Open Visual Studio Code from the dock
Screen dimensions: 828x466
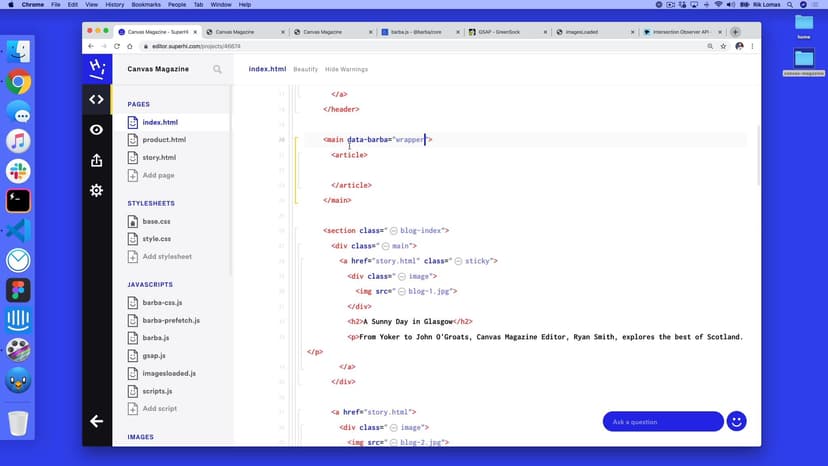tap(18, 230)
